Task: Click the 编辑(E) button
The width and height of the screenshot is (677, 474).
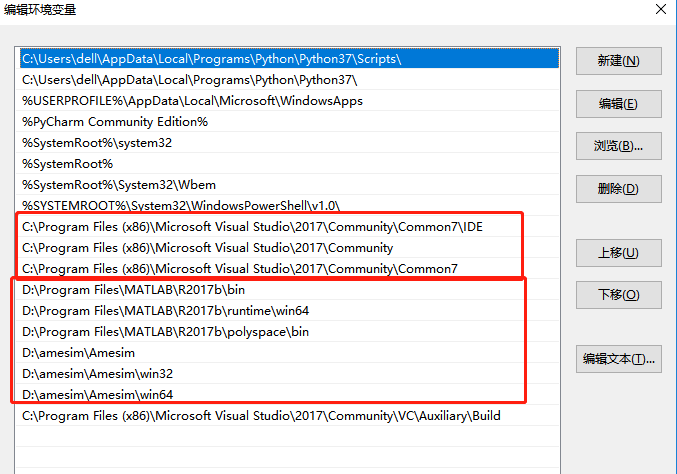Action: pyautogui.click(x=618, y=104)
